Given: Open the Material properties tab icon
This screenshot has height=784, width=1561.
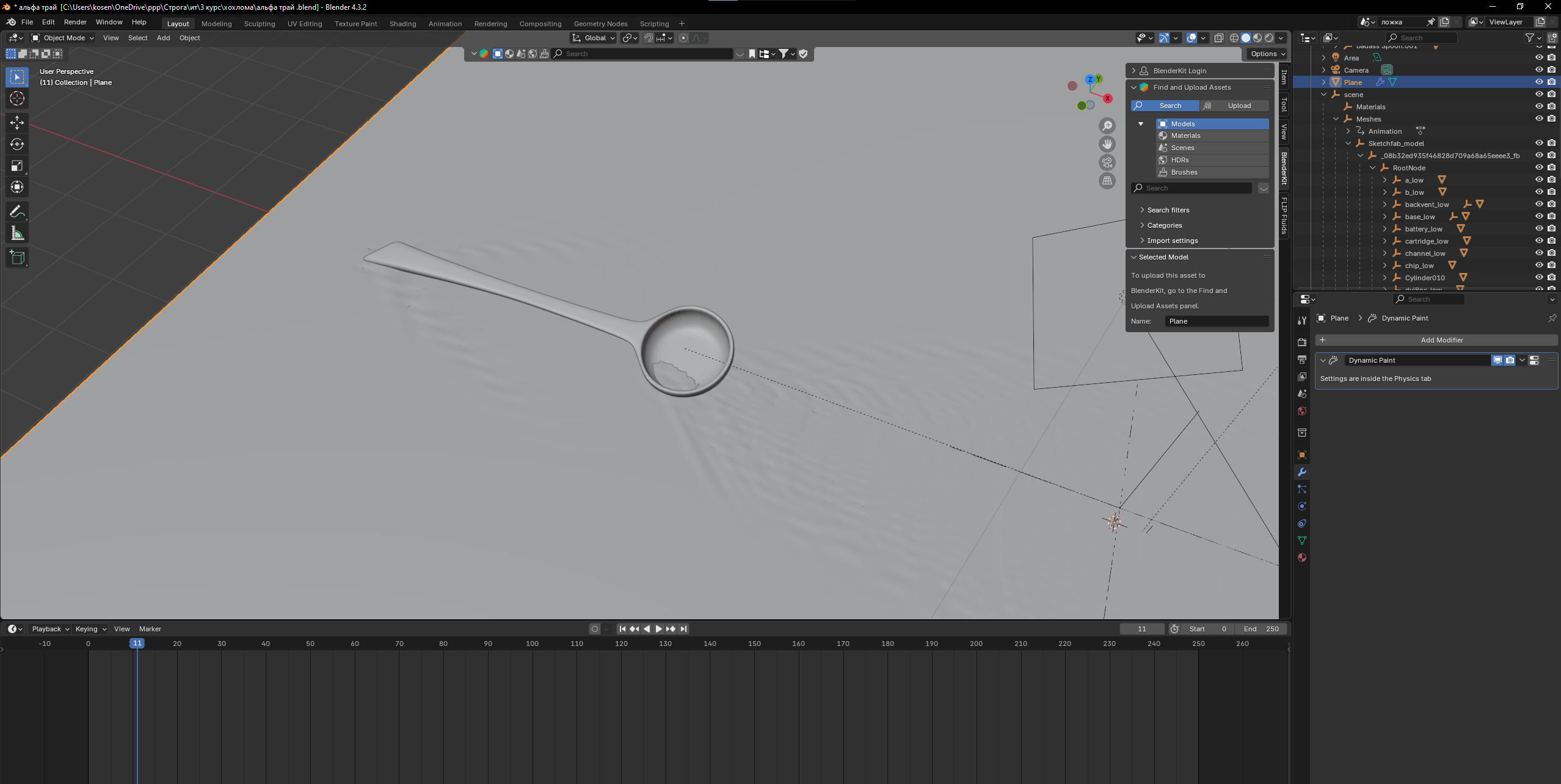Looking at the screenshot, I should click(1301, 557).
